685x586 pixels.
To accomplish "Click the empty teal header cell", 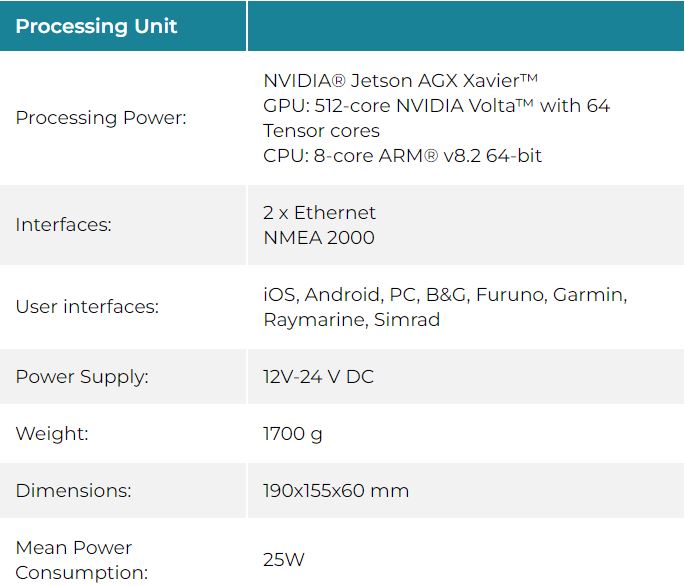I will click(466, 26).
